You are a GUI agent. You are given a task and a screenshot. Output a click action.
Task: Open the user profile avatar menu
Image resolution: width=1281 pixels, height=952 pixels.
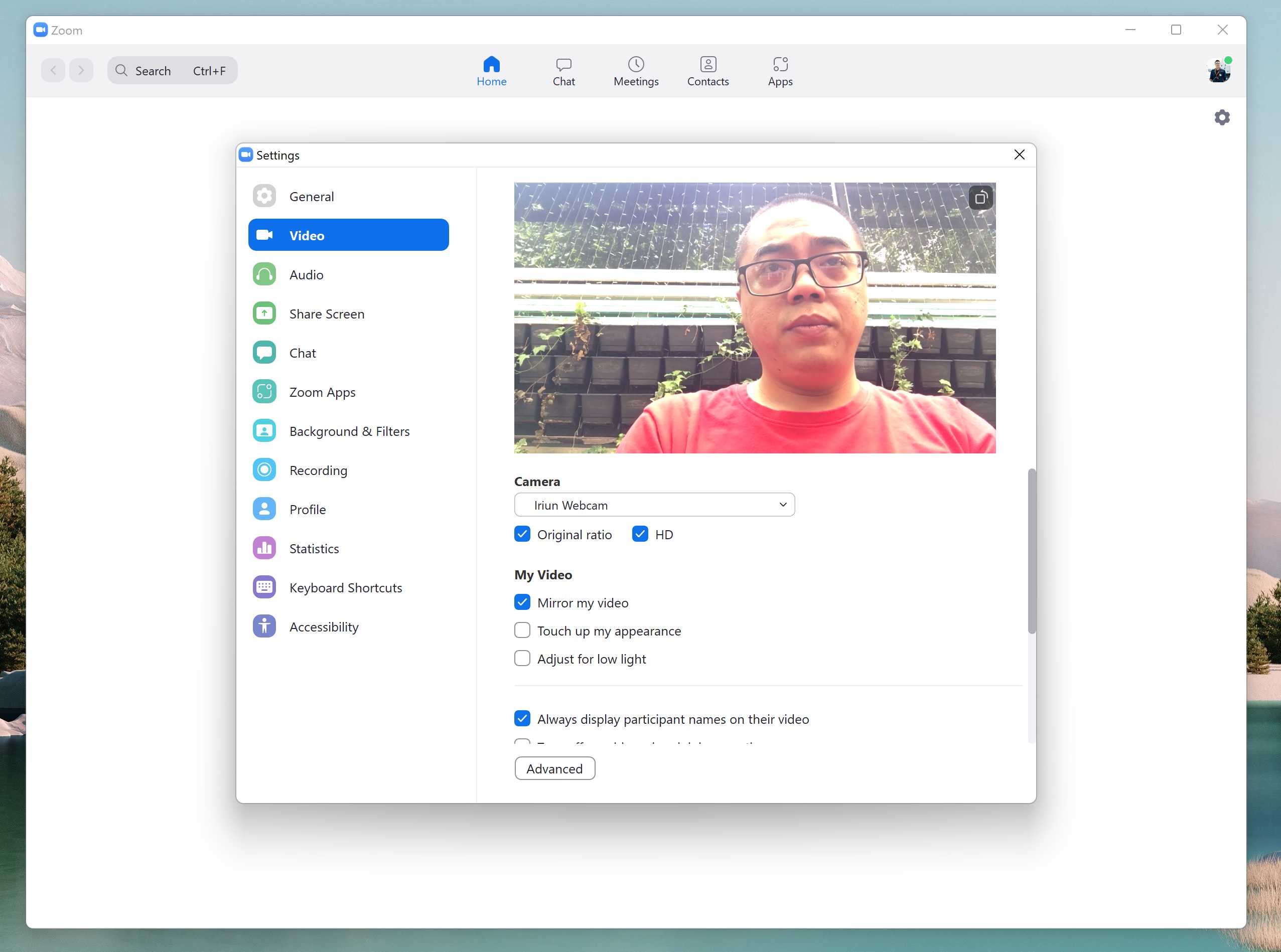1218,71
